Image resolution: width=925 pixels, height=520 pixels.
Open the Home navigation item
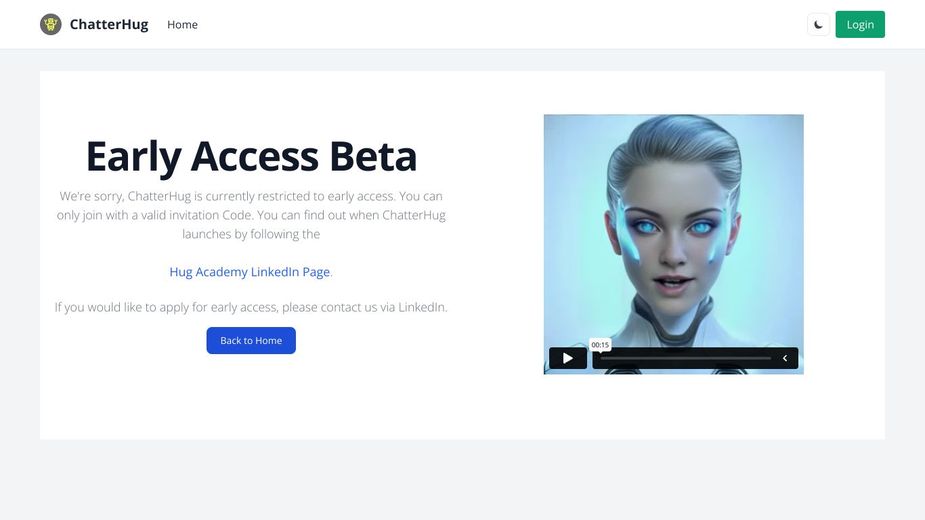coord(182,24)
